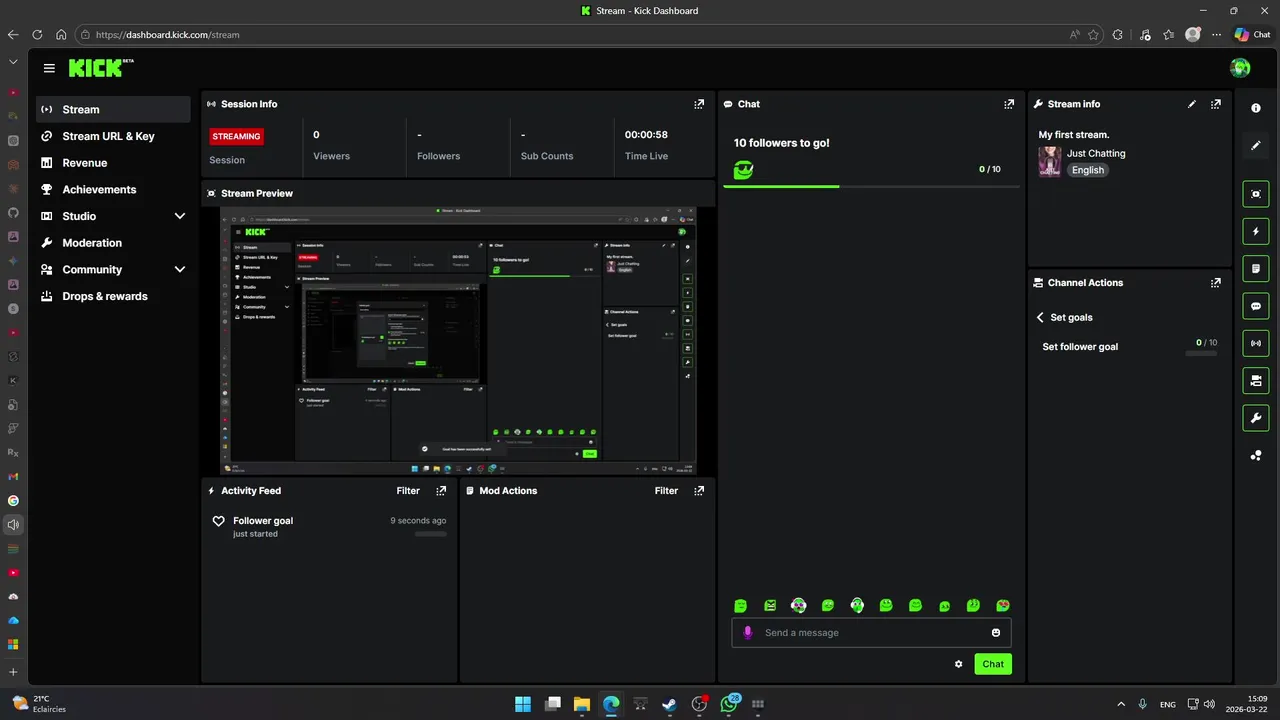Pop out the Chat panel

coord(1010,104)
